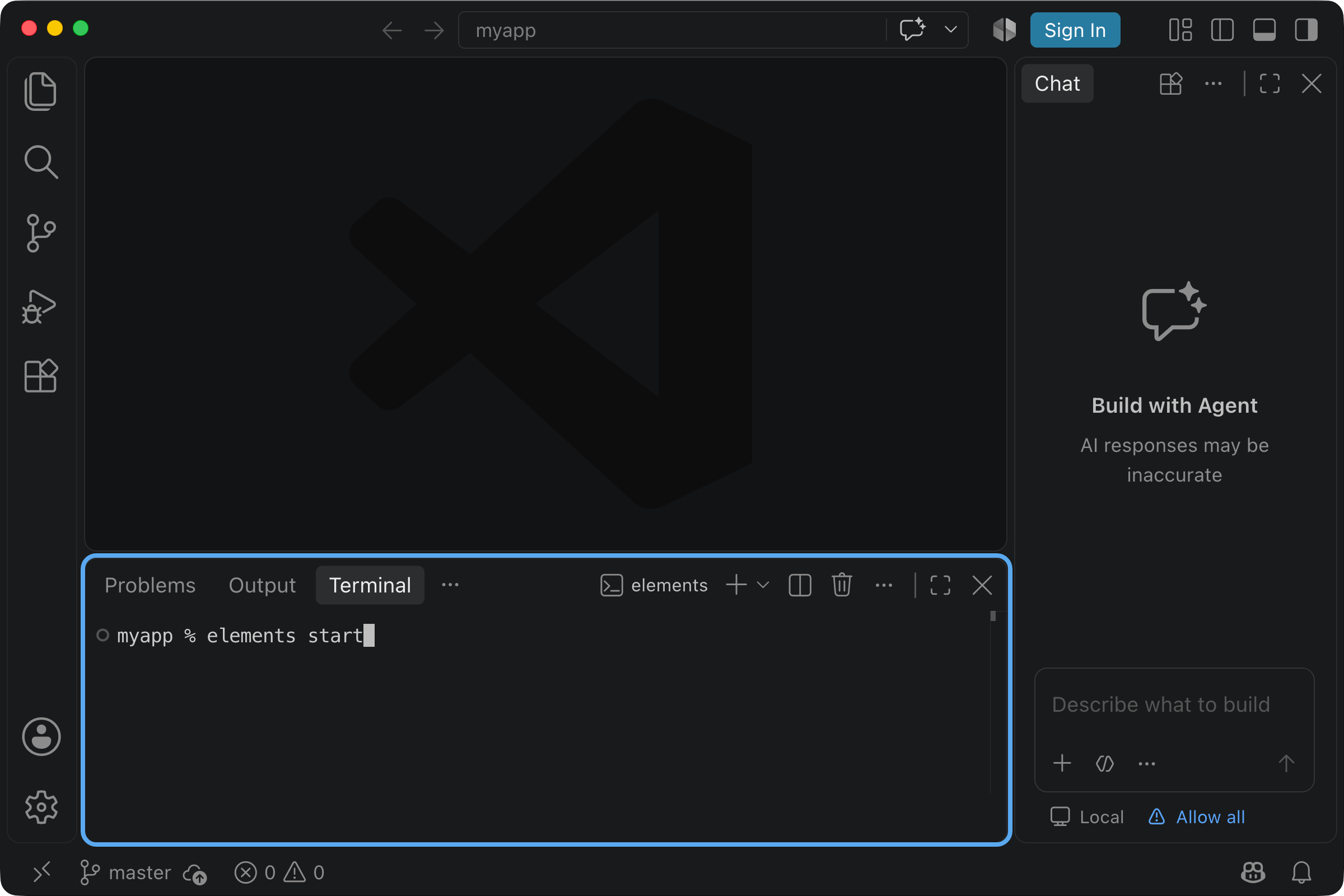Open the Extensions view

coord(41,375)
